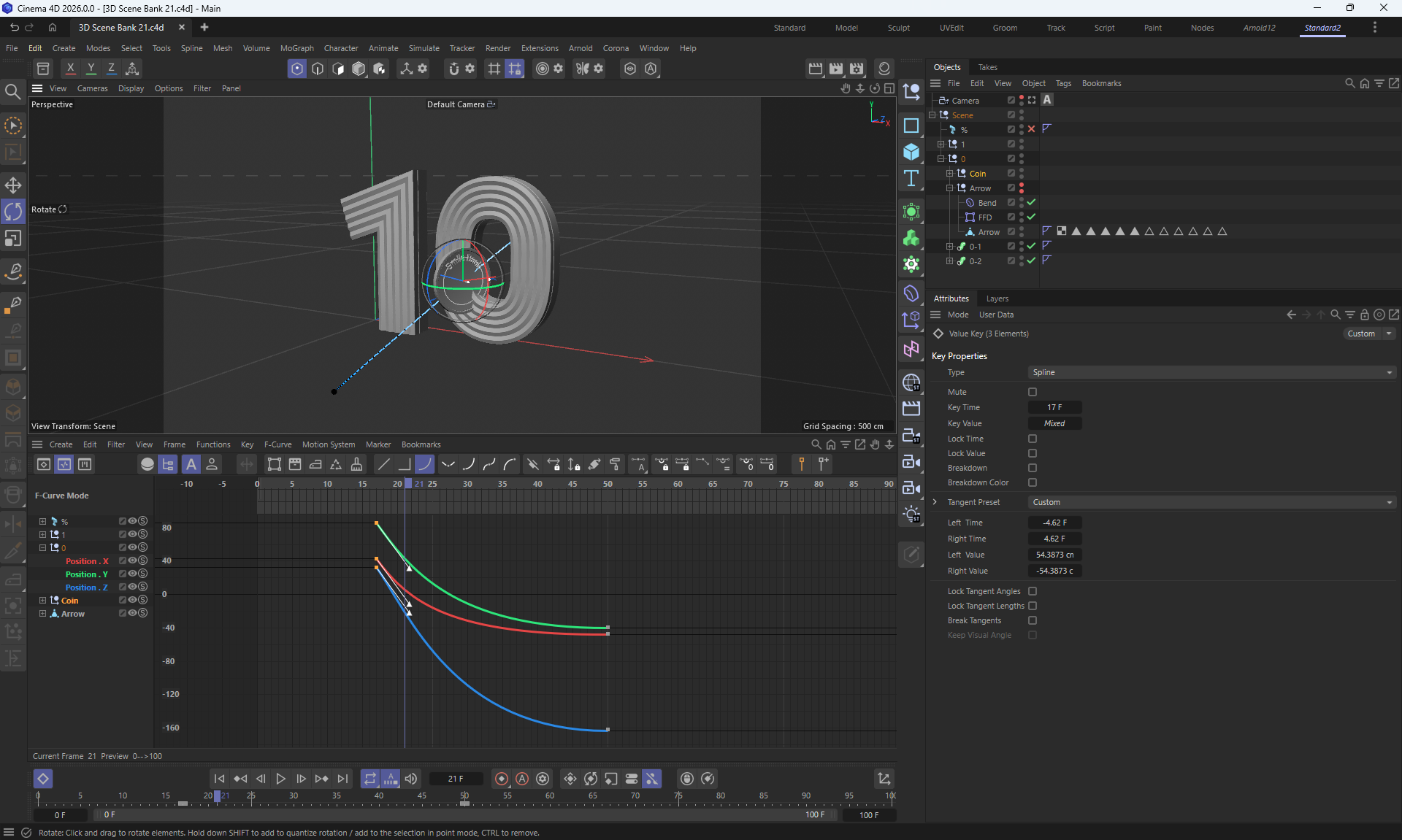Click the Key Time input field

[1054, 407]
